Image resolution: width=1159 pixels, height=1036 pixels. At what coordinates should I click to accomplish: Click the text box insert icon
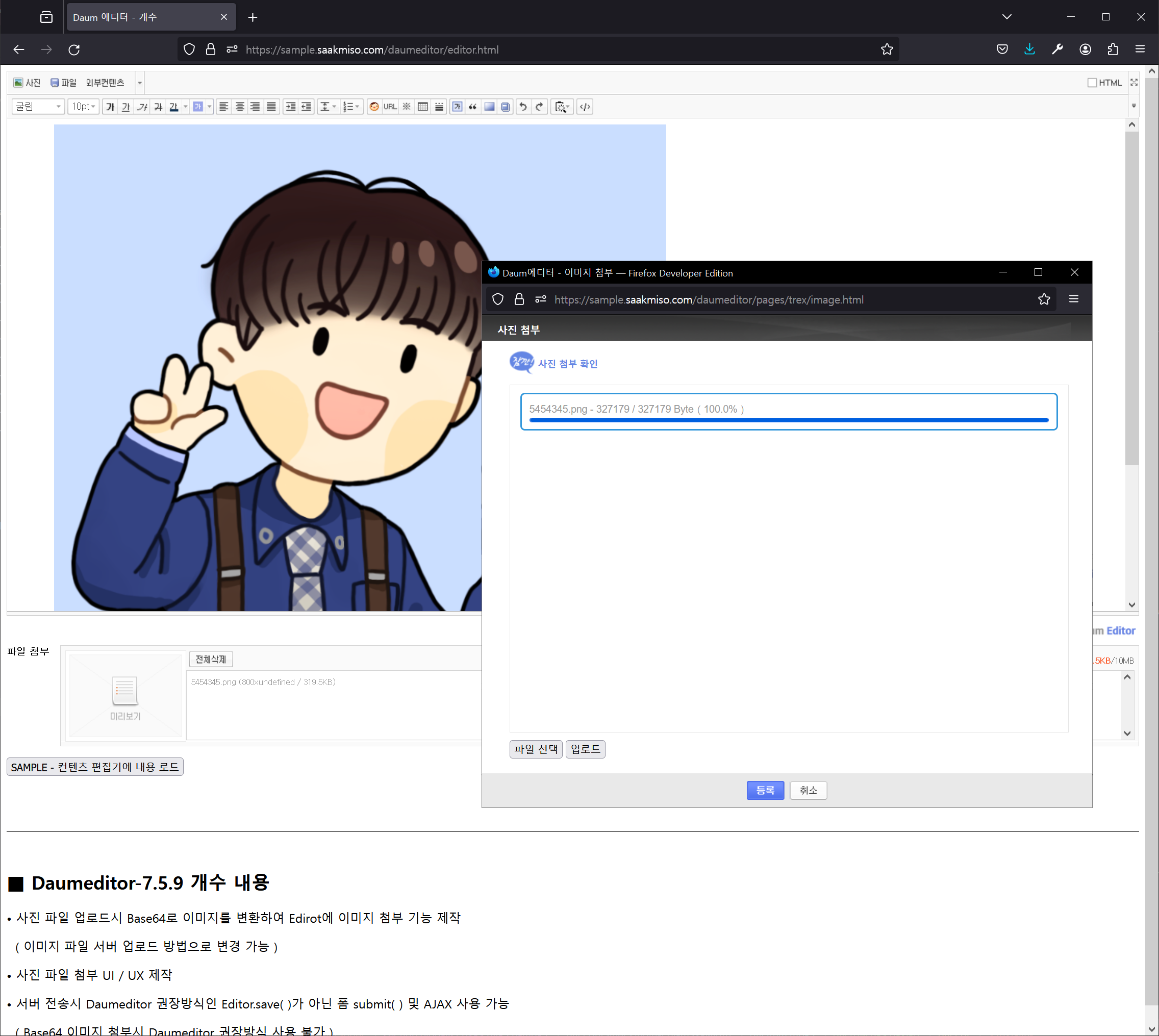457,107
